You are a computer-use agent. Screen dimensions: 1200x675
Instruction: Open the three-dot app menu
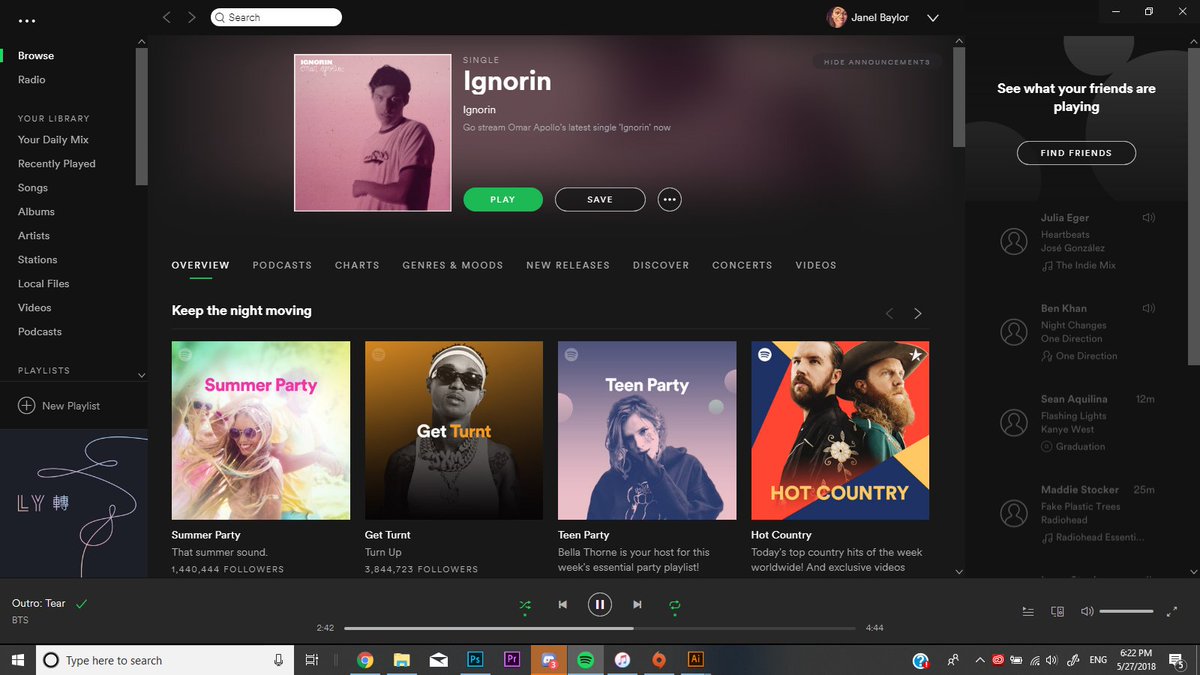point(27,20)
